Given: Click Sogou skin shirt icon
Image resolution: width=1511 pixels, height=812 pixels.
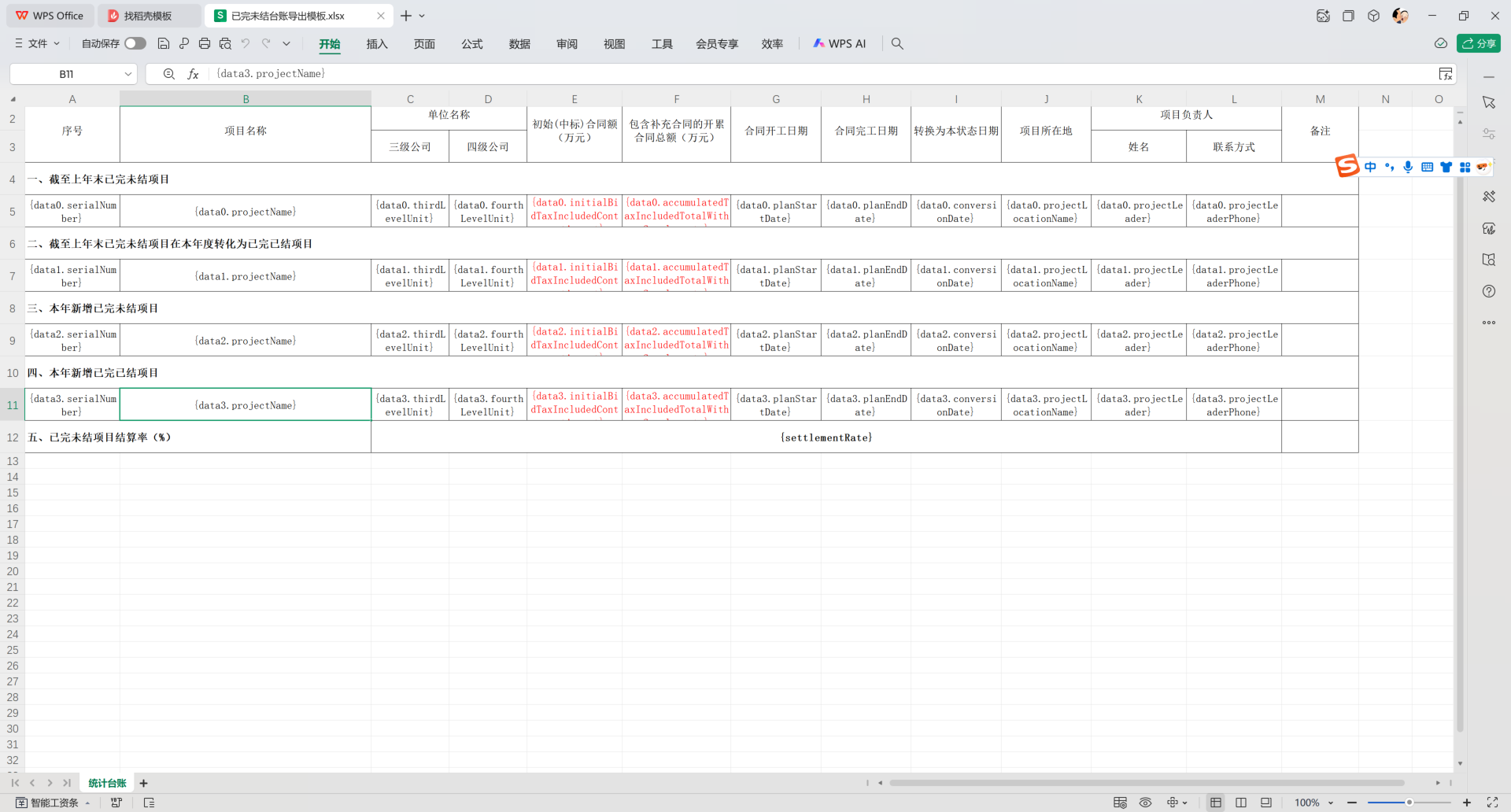Looking at the screenshot, I should (1446, 167).
